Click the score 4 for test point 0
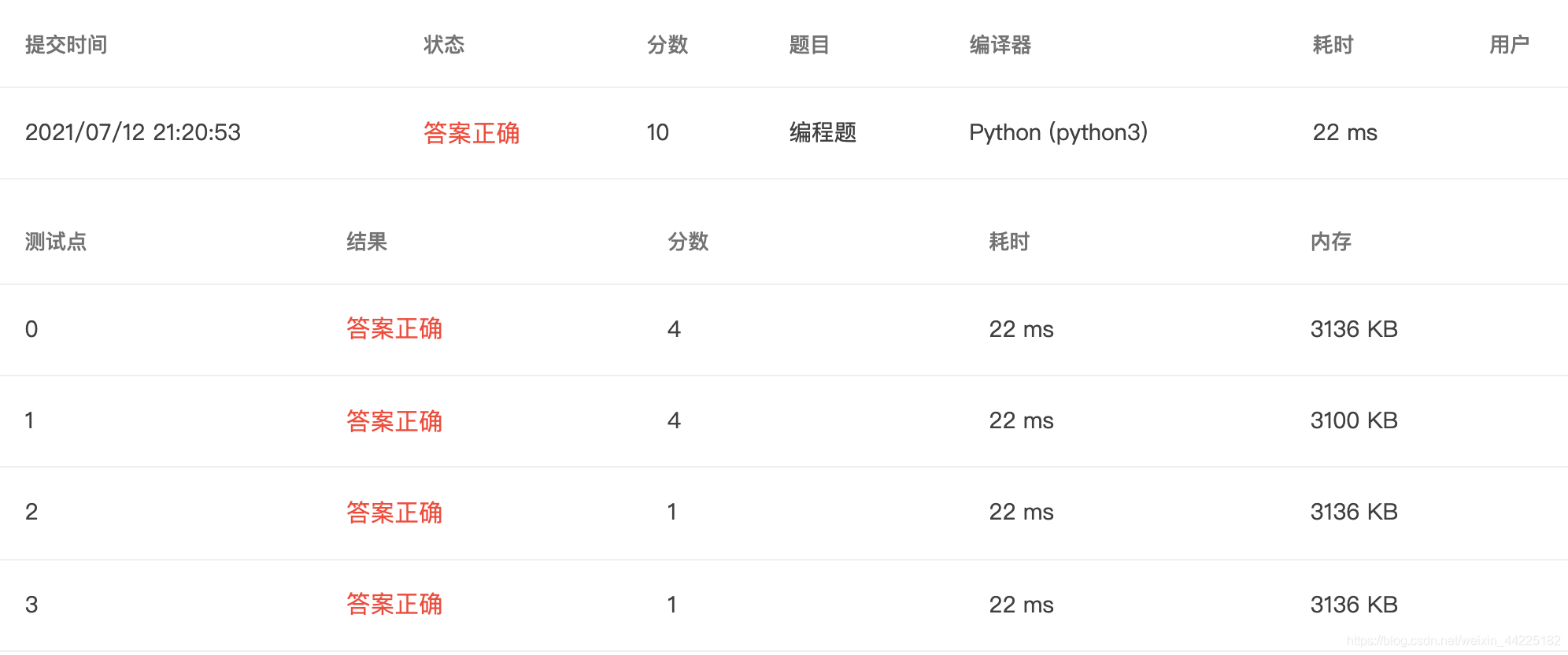 674,329
